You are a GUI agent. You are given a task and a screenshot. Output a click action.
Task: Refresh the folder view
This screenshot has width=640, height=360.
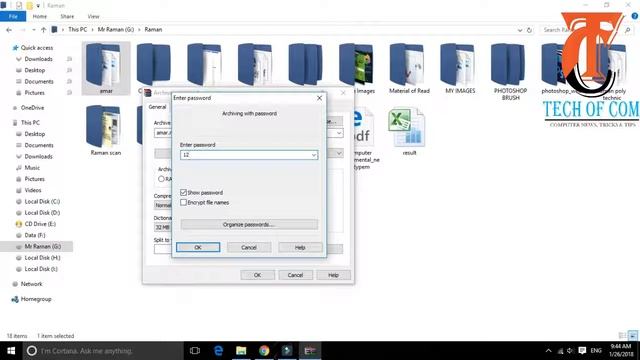tap(529, 30)
